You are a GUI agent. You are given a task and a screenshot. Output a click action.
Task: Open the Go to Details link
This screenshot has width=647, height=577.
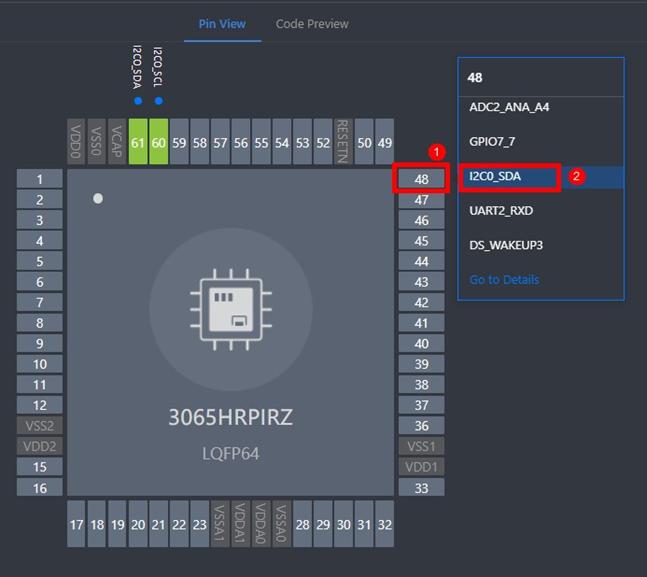(x=504, y=280)
